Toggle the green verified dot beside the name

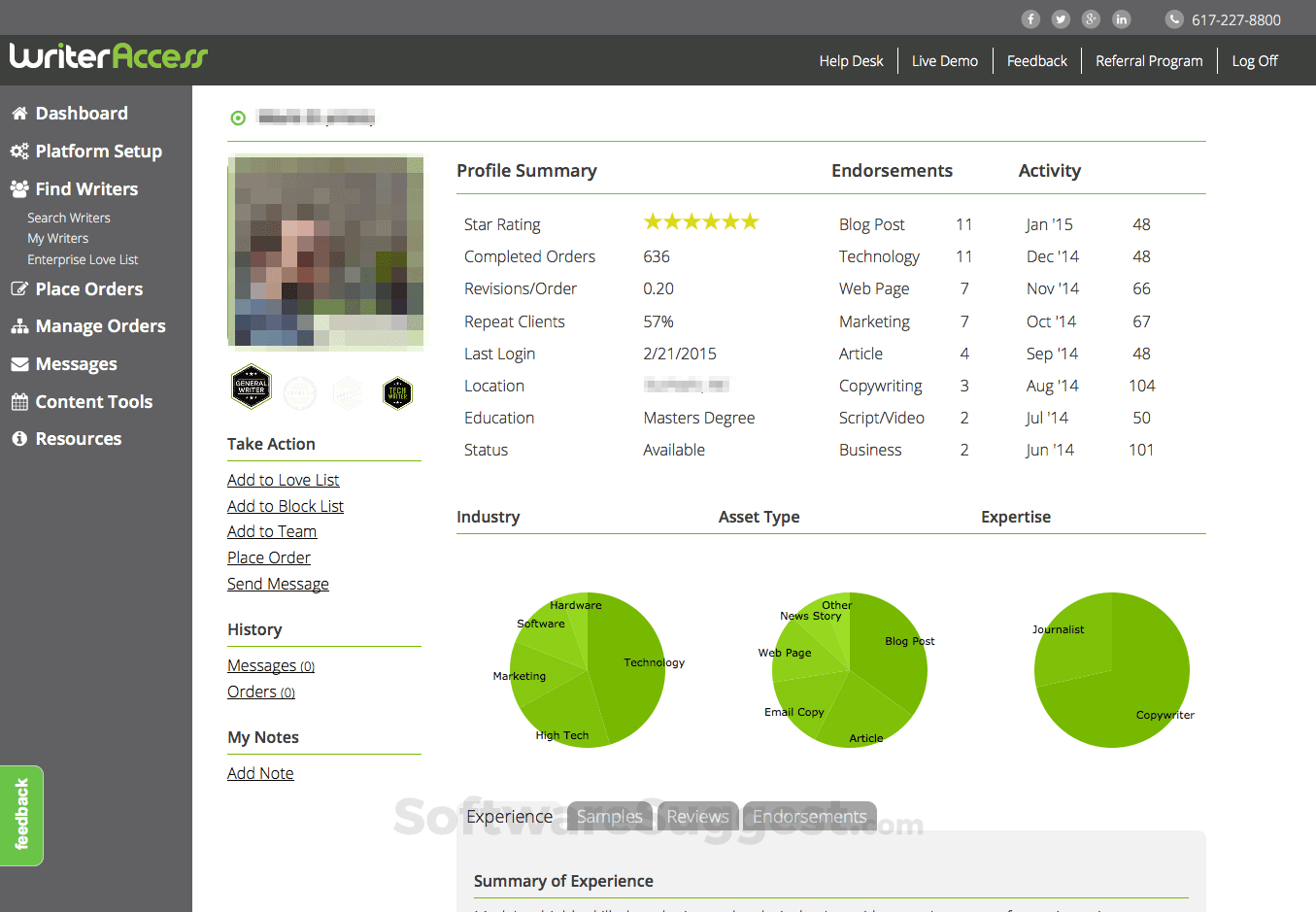238,118
